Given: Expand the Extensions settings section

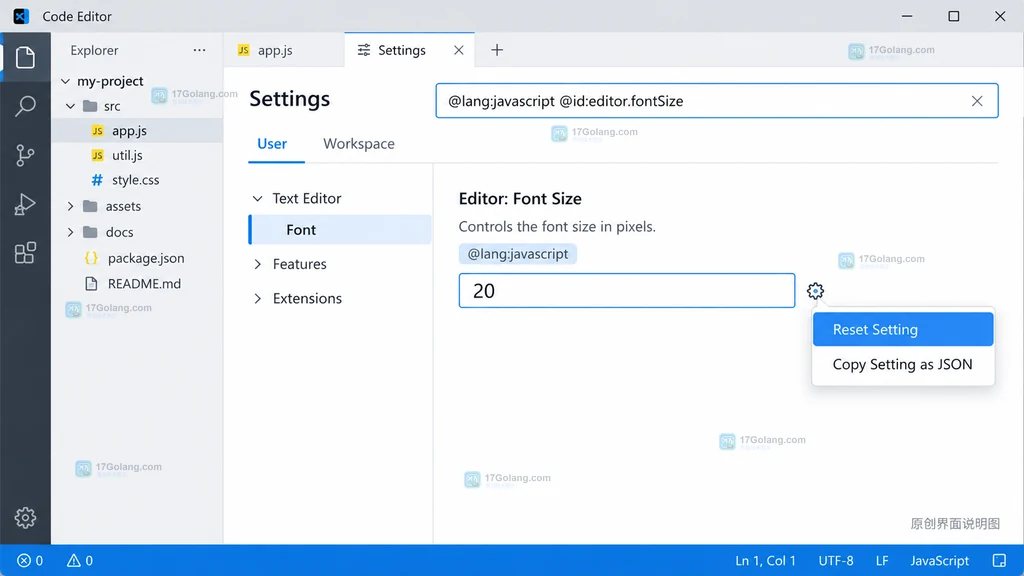Looking at the screenshot, I should click(258, 298).
